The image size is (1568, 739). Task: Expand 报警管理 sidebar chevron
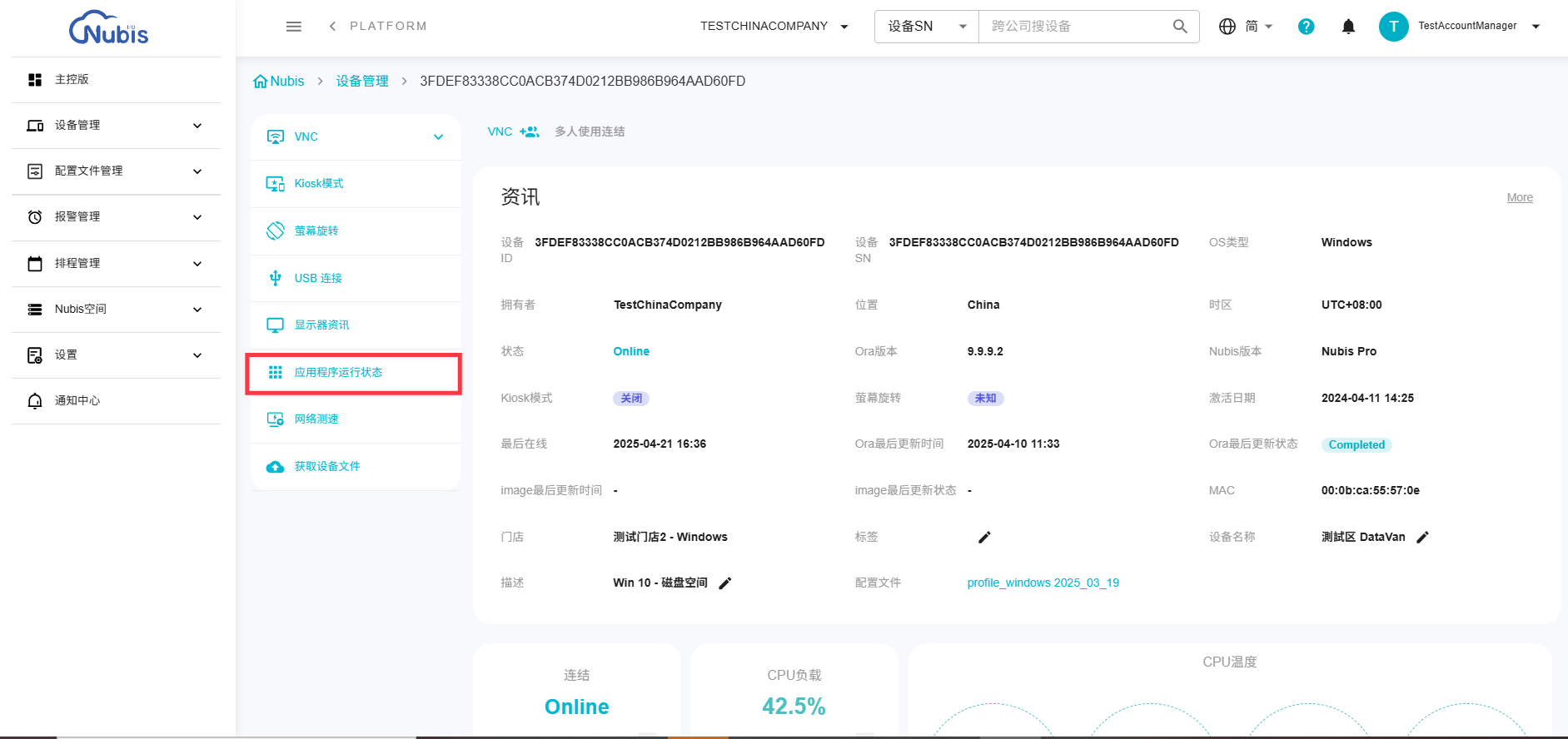coord(197,217)
